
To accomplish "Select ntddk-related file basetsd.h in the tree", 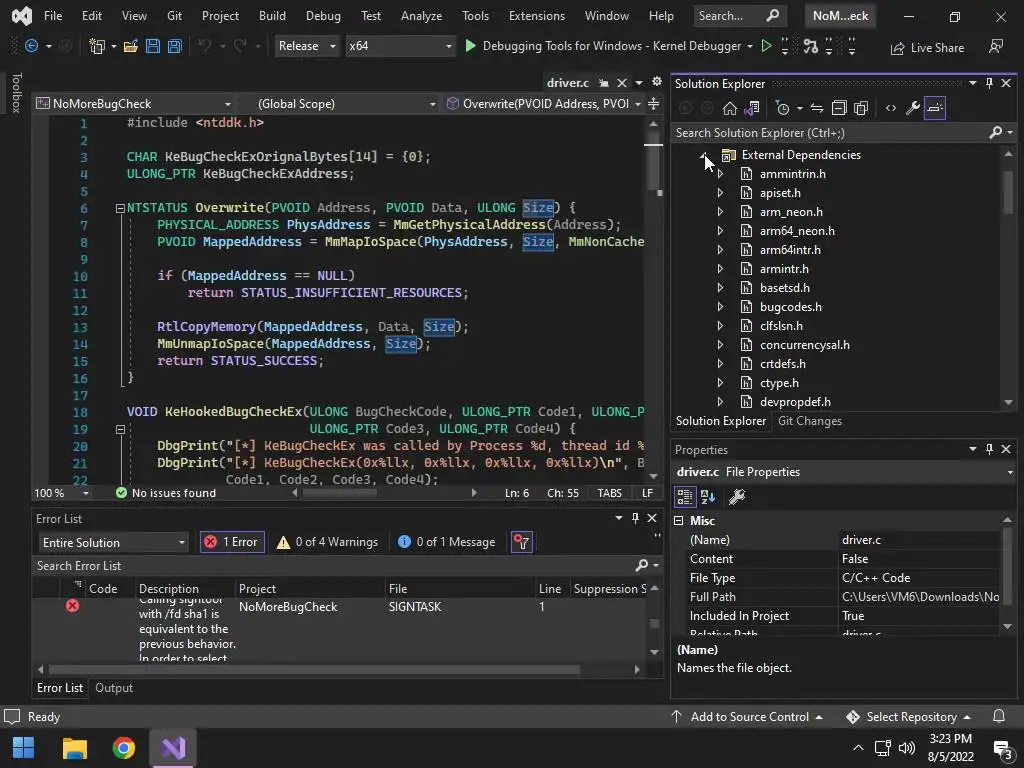I will pyautogui.click(x=784, y=288).
